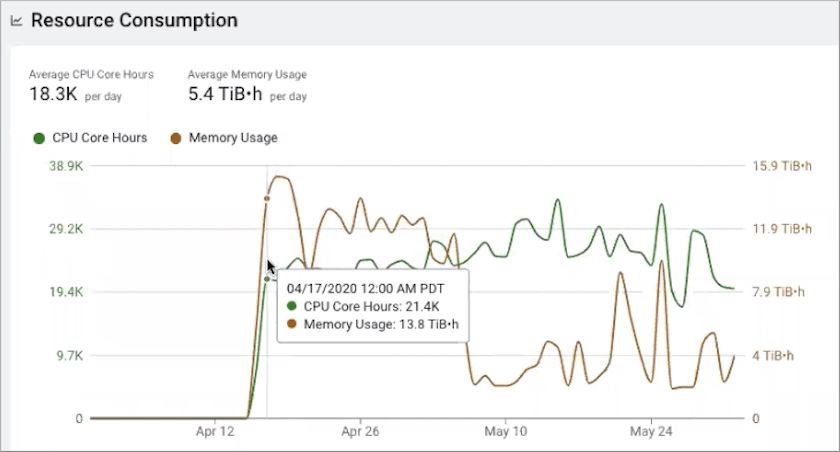This screenshot has width=840, height=452.
Task: Click the 38.9K left axis label
Action: point(66,166)
